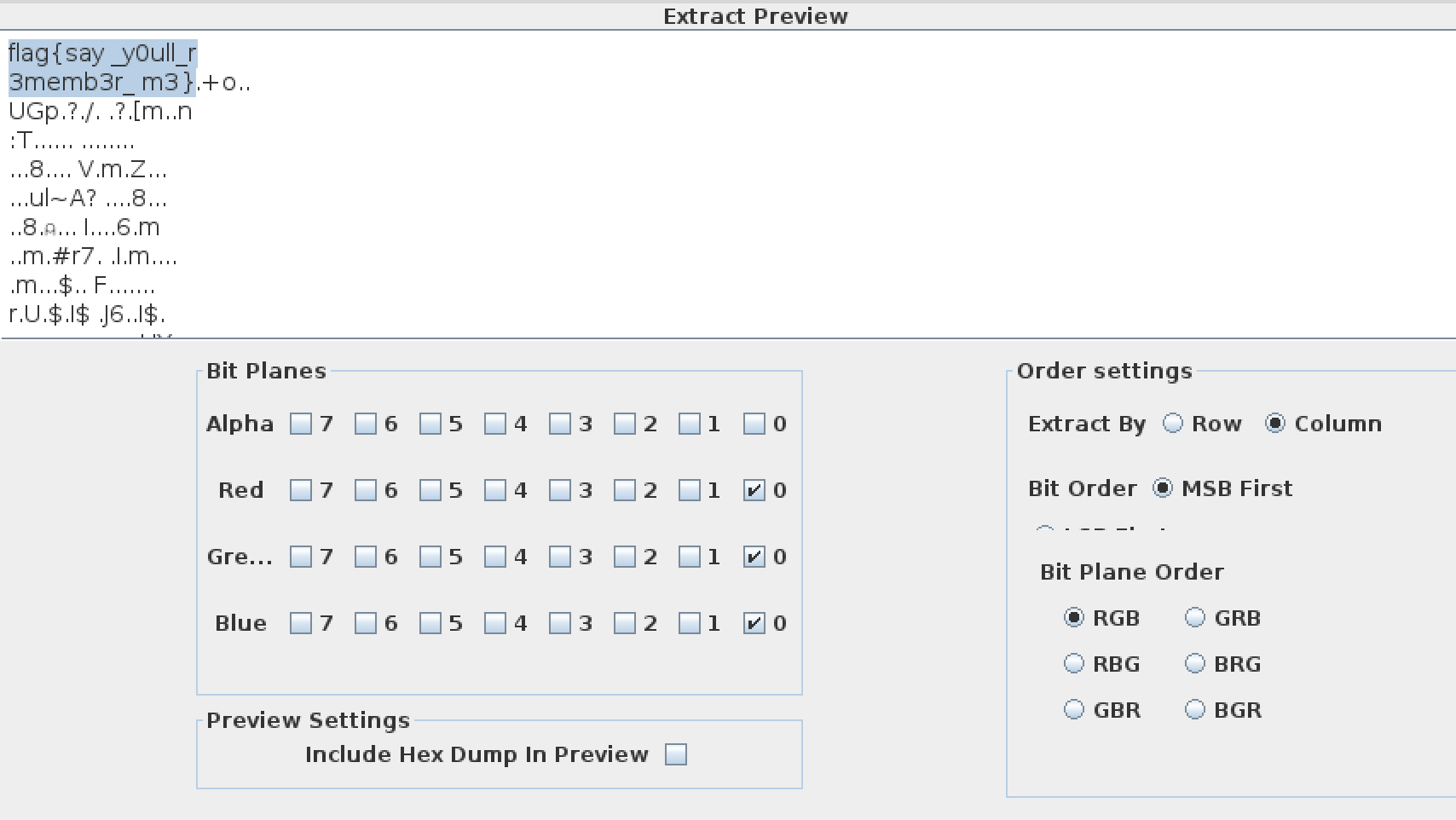Select Blue bit plane 7
This screenshot has height=820, width=1456.
pos(301,623)
